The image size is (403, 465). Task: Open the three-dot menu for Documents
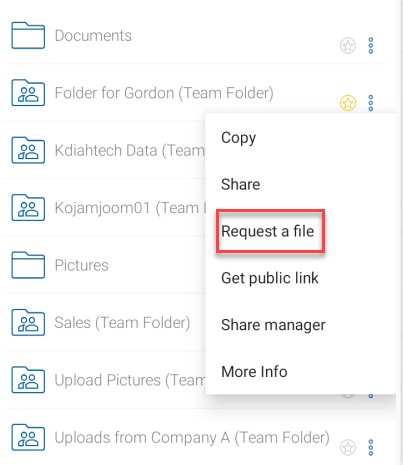pyautogui.click(x=371, y=46)
